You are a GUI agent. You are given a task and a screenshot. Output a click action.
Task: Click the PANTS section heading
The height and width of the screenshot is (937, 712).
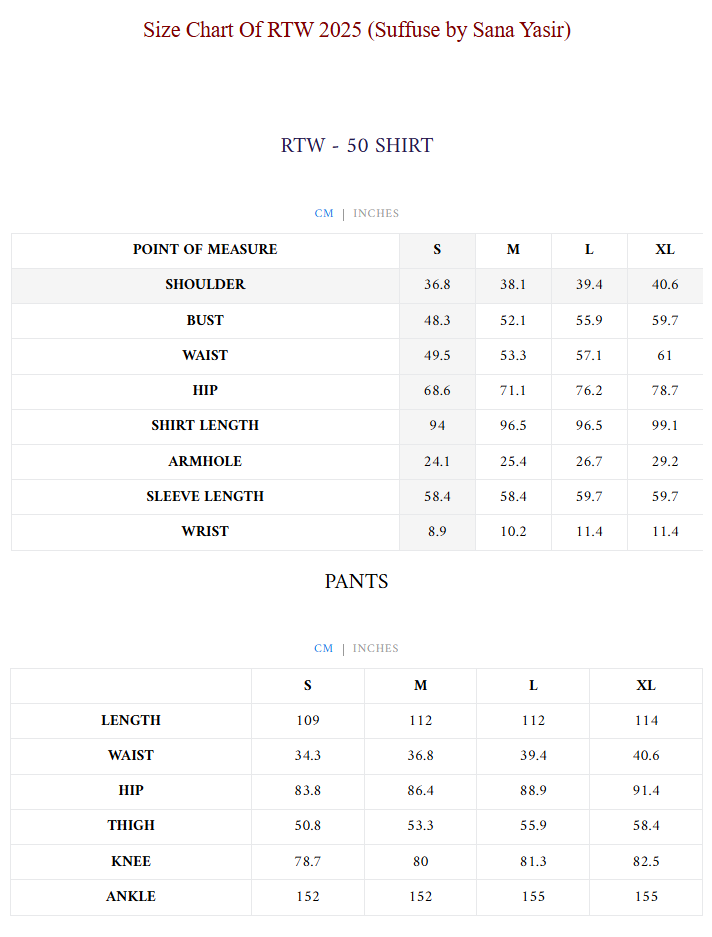tap(356, 581)
